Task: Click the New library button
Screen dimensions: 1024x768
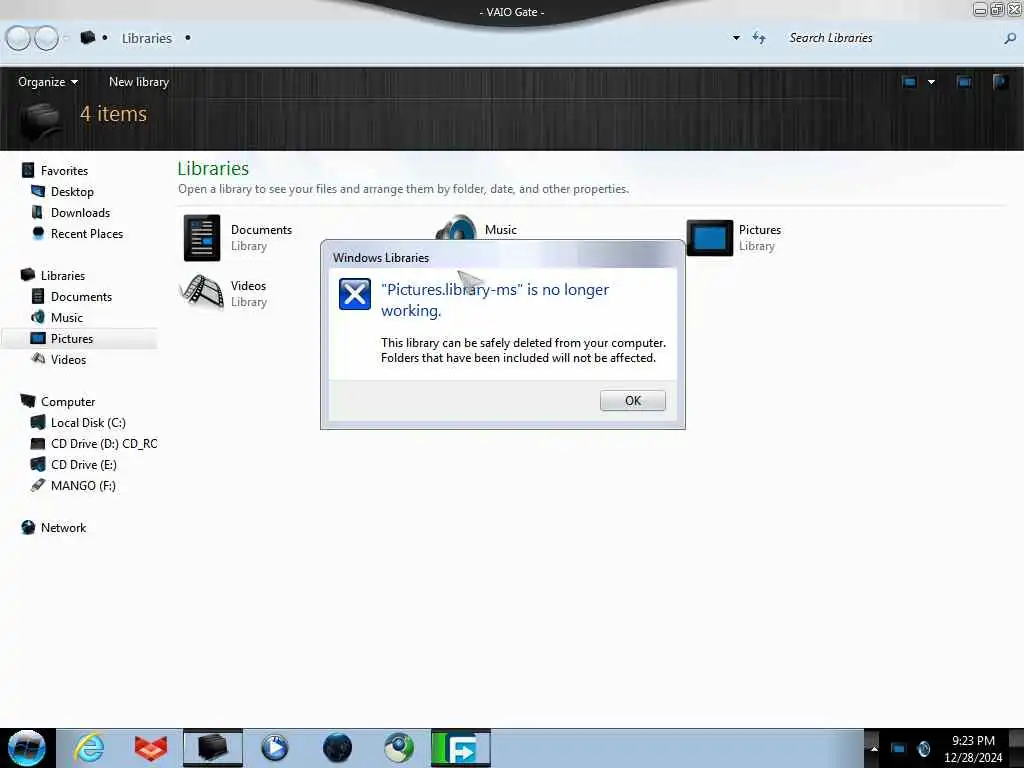Action: [138, 82]
